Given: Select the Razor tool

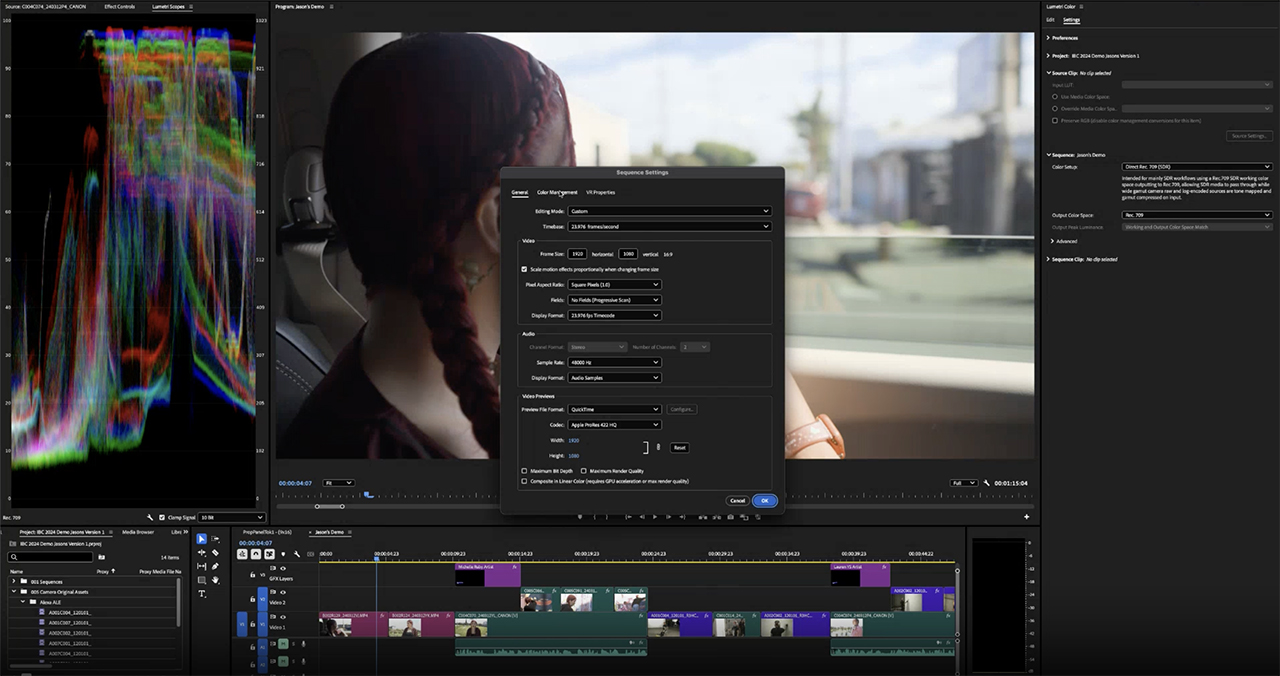Looking at the screenshot, I should 215,553.
